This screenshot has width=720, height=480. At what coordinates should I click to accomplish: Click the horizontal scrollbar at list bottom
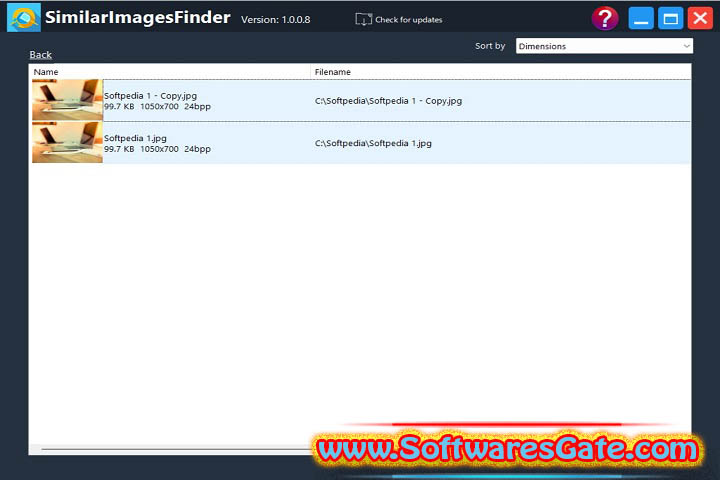pyautogui.click(x=177, y=449)
